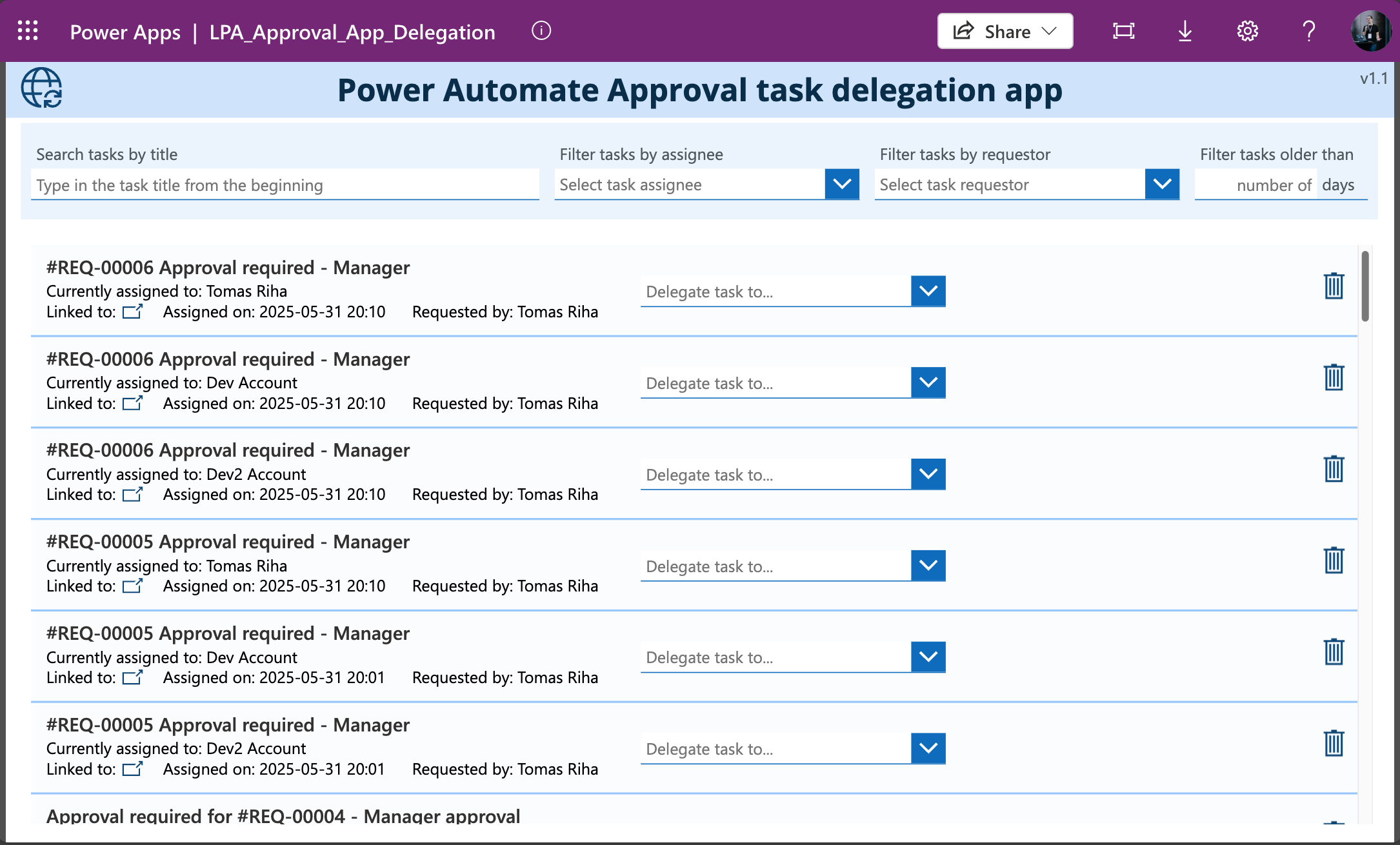Click the task list vertical scrollbar thumb
The height and width of the screenshot is (845, 1400).
coord(1365,286)
